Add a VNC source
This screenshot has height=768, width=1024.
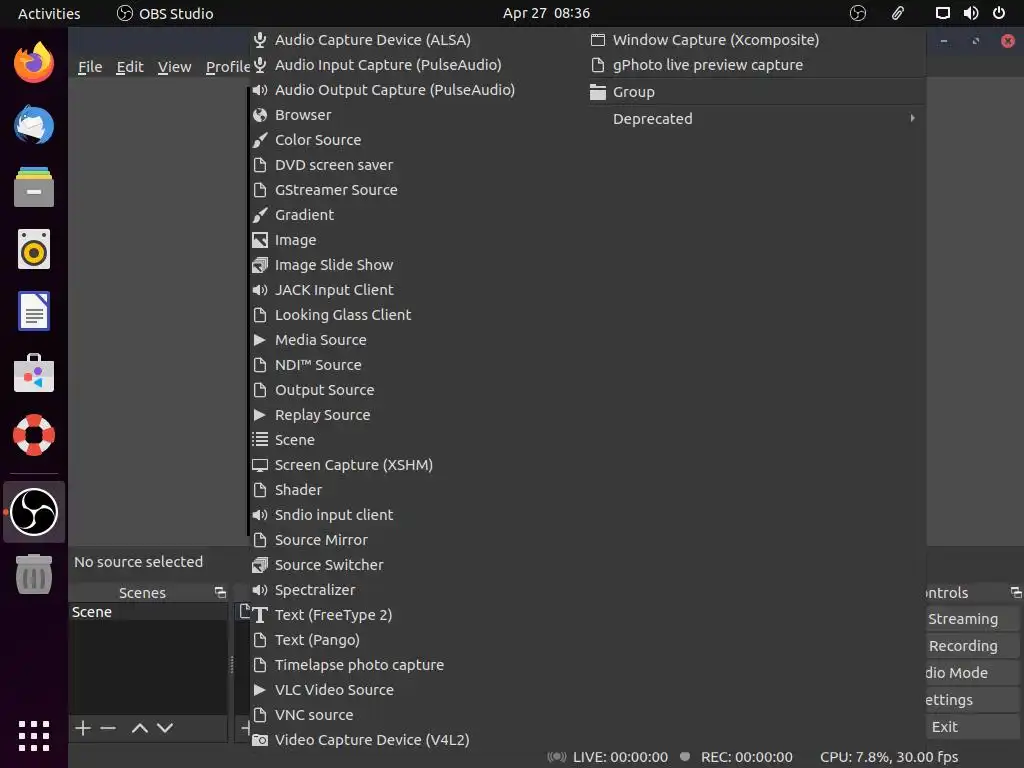418,715
